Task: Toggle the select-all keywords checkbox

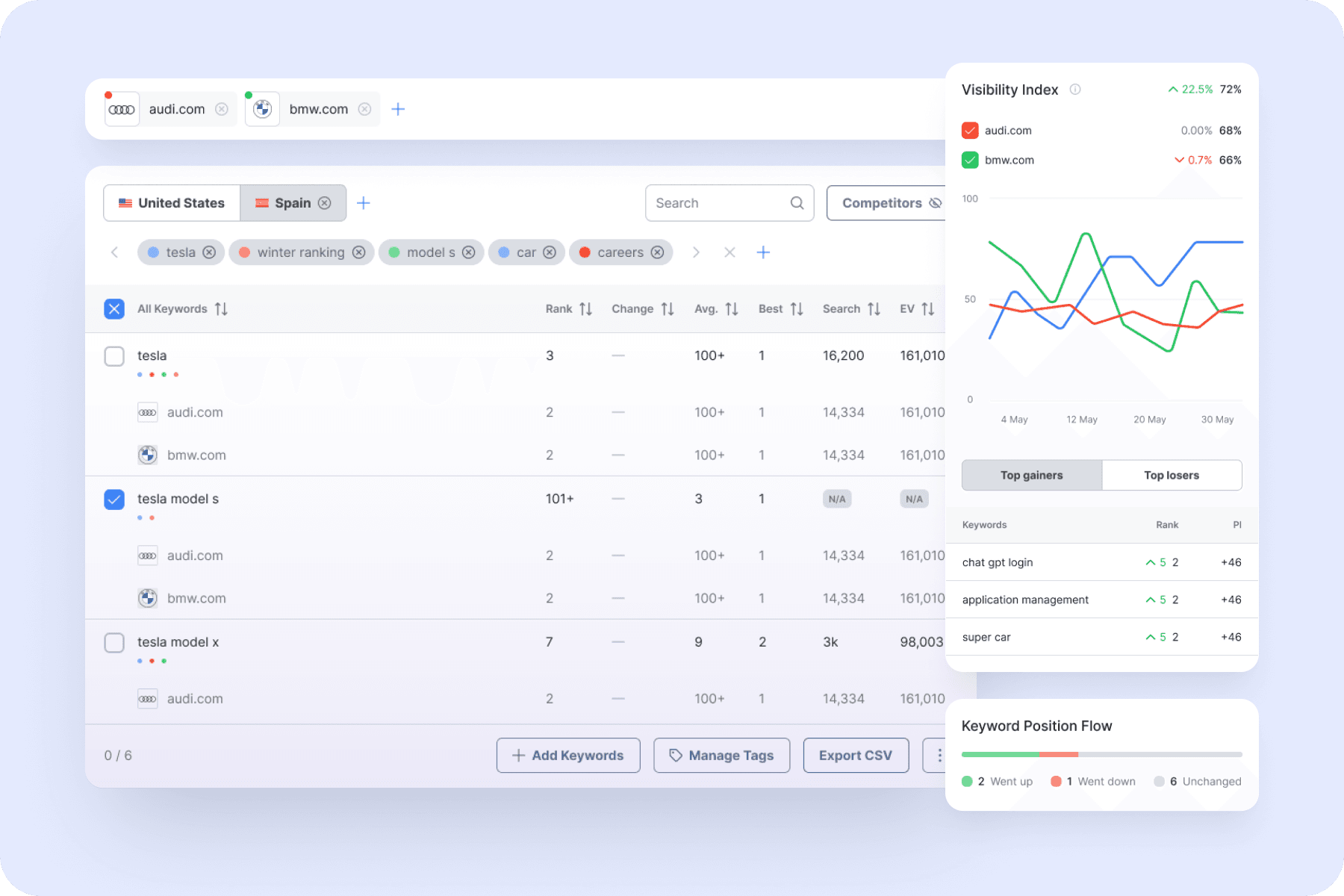Action: tap(114, 309)
